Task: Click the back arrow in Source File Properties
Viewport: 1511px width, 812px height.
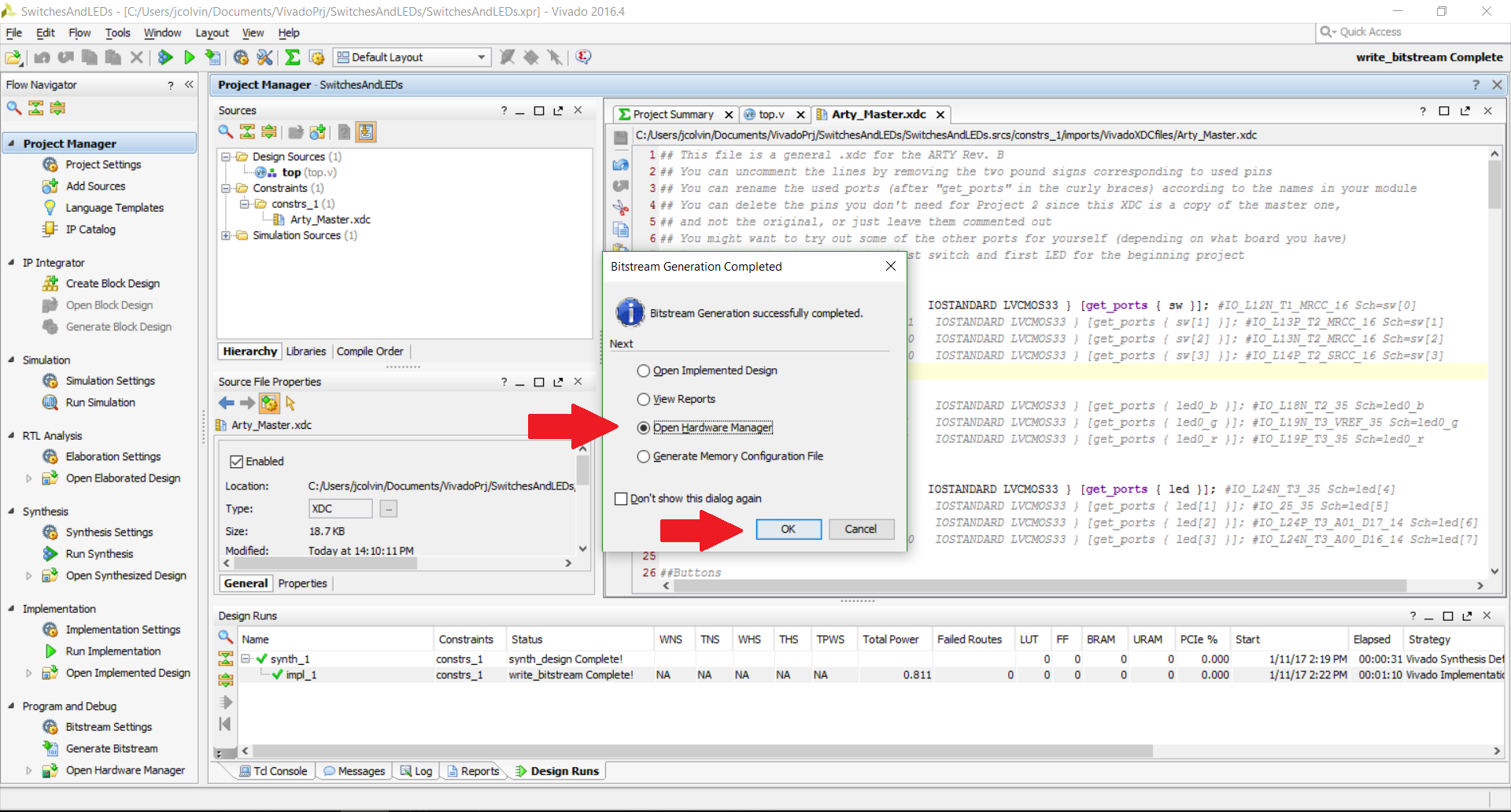Action: [x=227, y=403]
